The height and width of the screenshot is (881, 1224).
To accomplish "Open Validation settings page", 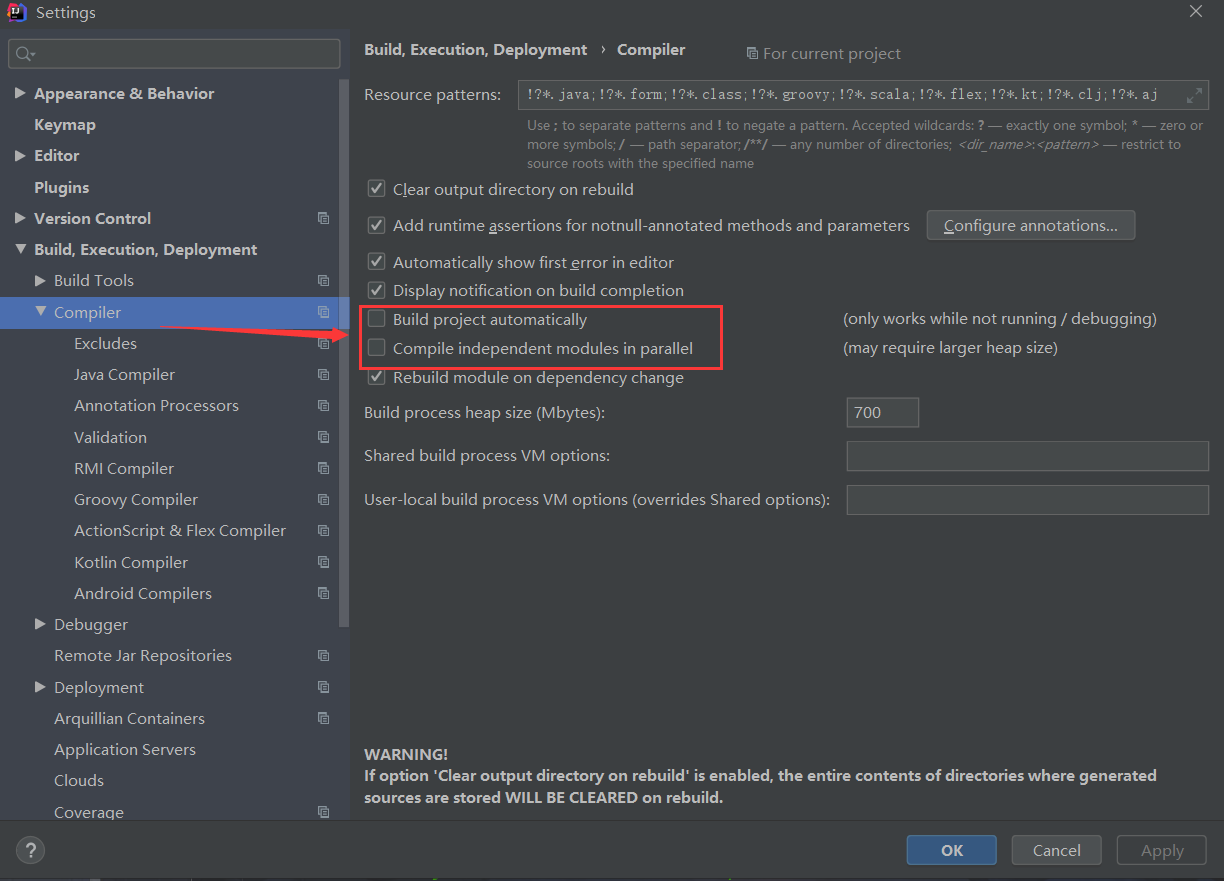I will [x=110, y=437].
